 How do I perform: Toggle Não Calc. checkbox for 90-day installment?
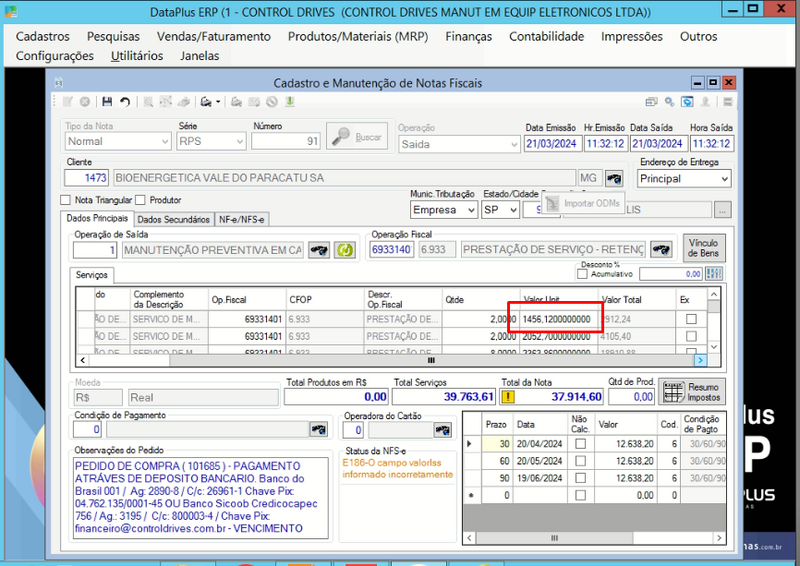pos(580,478)
